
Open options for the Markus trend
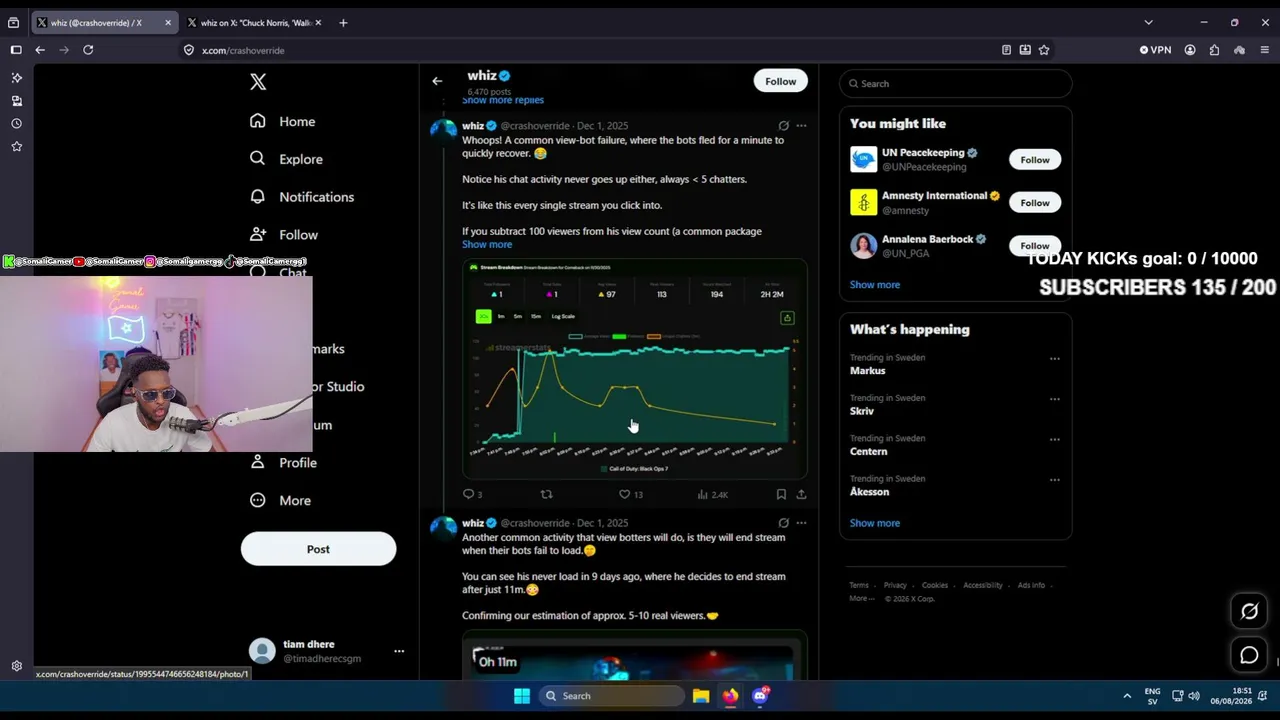tap(1054, 358)
